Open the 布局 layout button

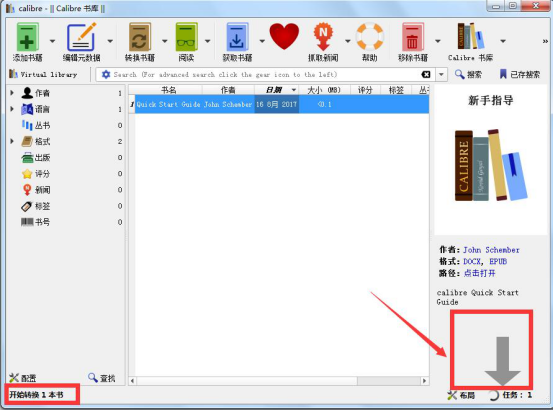pyautogui.click(x=461, y=395)
